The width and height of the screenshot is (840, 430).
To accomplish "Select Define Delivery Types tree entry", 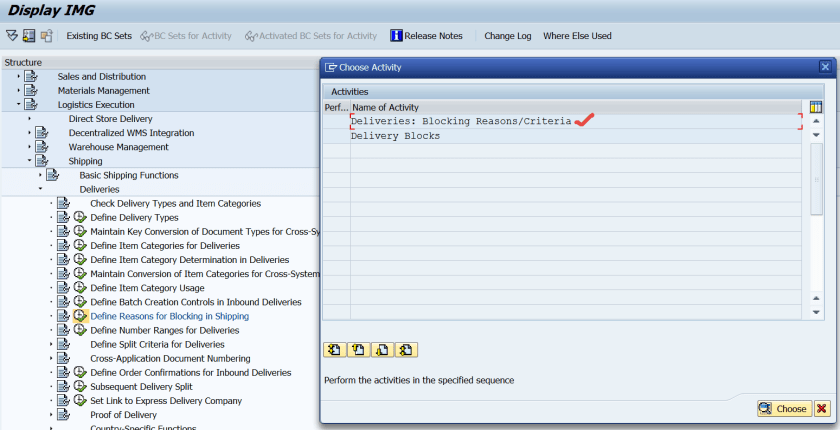I will point(134,217).
